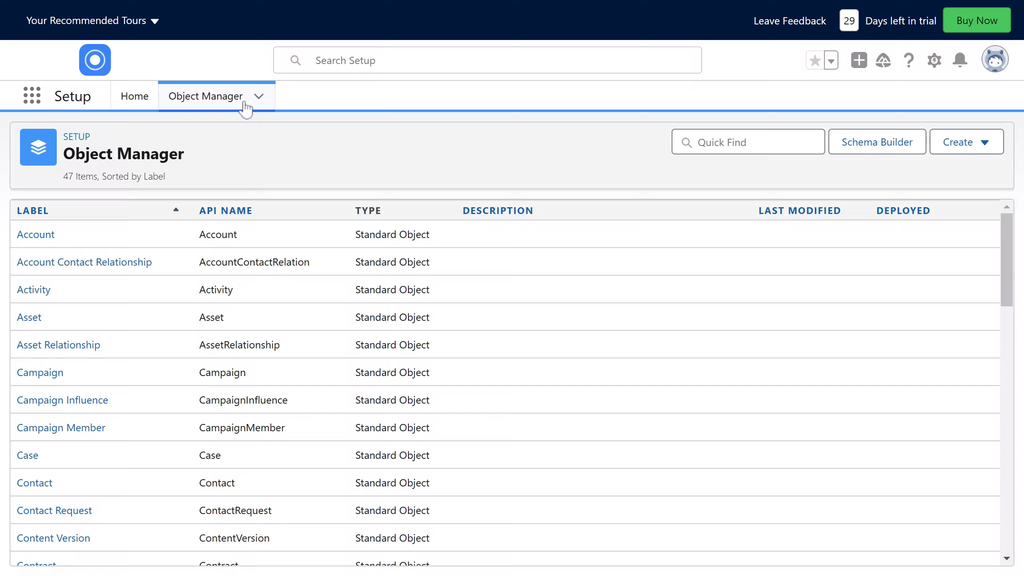Open the Global Actions plus icon

coord(859,61)
